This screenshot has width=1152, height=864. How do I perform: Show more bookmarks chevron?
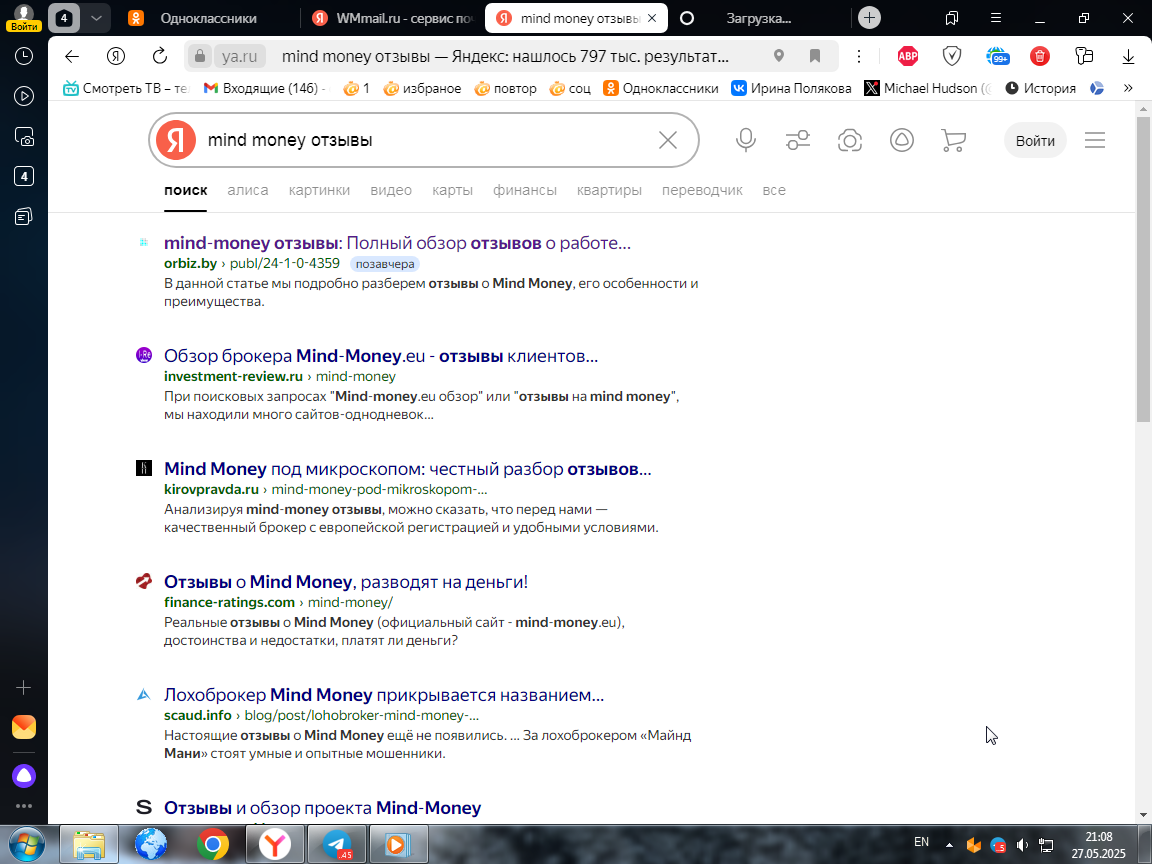click(x=1128, y=88)
